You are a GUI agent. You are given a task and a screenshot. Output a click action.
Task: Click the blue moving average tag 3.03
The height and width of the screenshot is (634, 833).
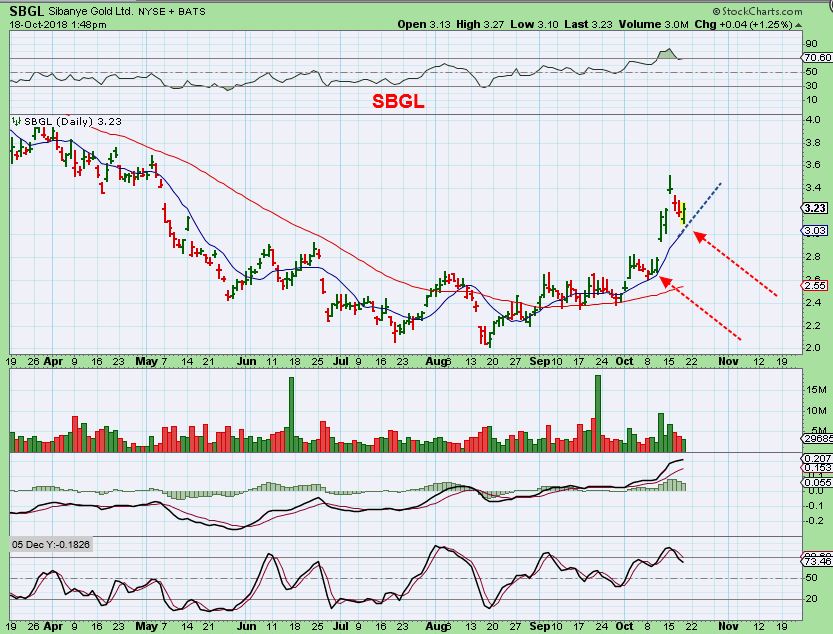pyautogui.click(x=814, y=230)
